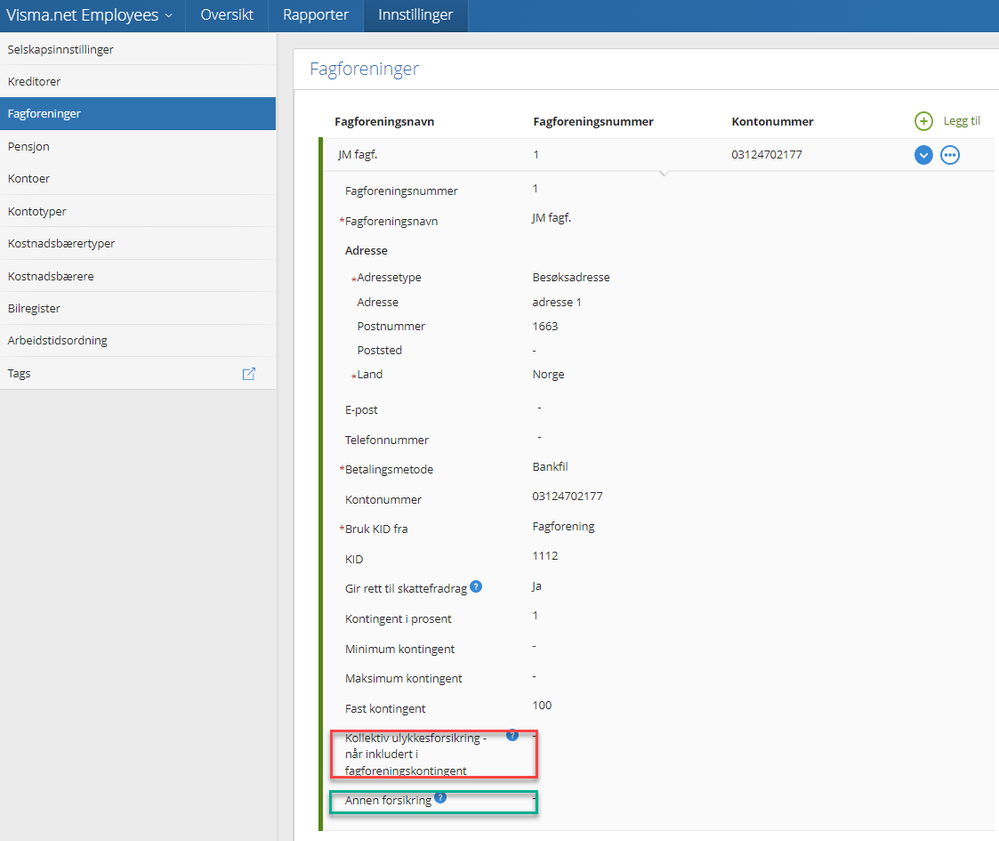Viewport: 999px width, 841px height.
Task: Click the green plus Legg til icon
Action: pos(923,121)
